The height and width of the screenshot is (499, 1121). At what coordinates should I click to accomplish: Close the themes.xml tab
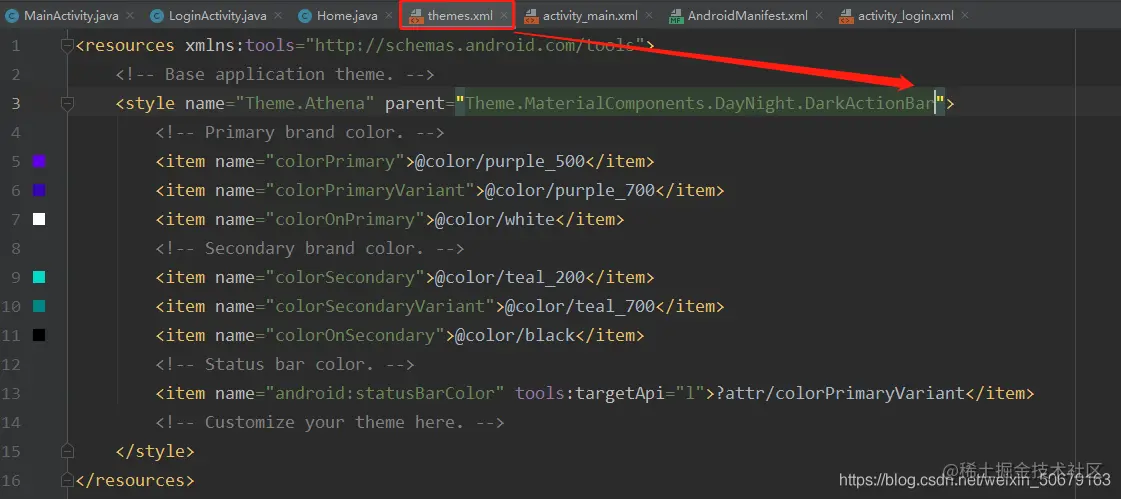point(503,15)
